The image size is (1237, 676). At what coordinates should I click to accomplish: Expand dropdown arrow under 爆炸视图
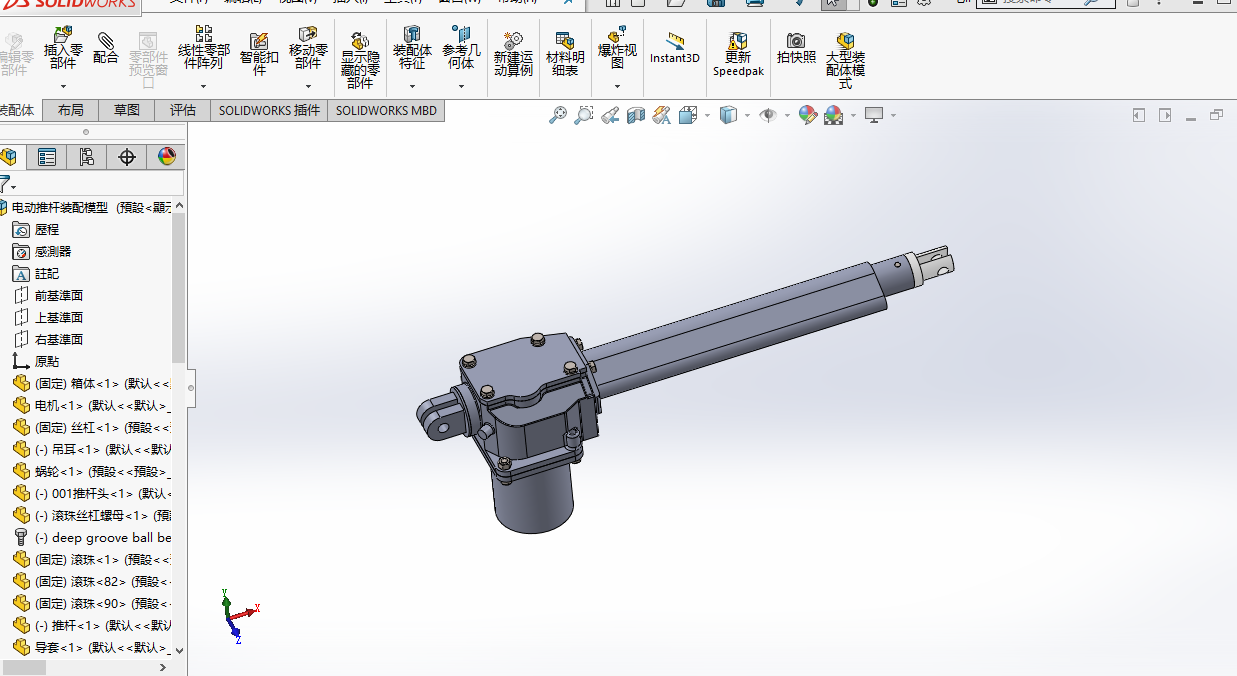coord(617,87)
